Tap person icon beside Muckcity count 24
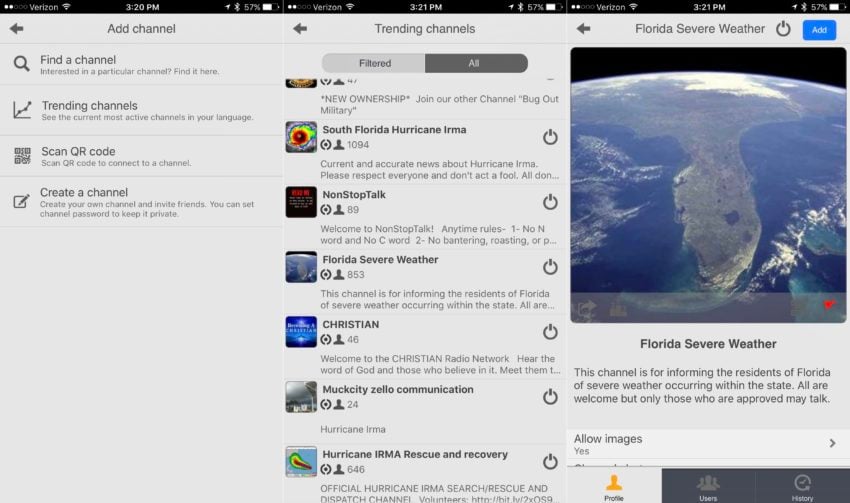The image size is (850, 503). pos(339,404)
